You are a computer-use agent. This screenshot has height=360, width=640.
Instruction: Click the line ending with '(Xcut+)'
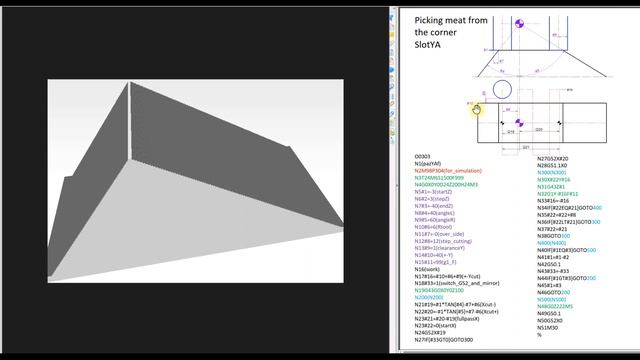coord(456,312)
